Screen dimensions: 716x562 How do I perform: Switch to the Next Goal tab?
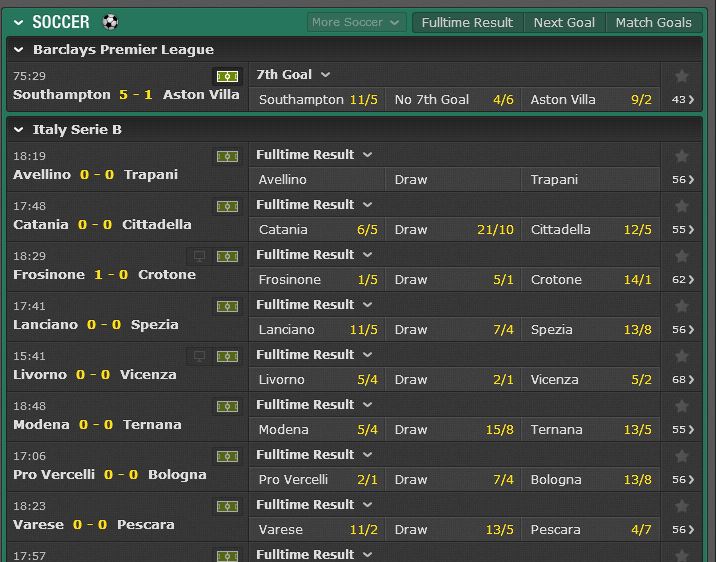pos(564,22)
